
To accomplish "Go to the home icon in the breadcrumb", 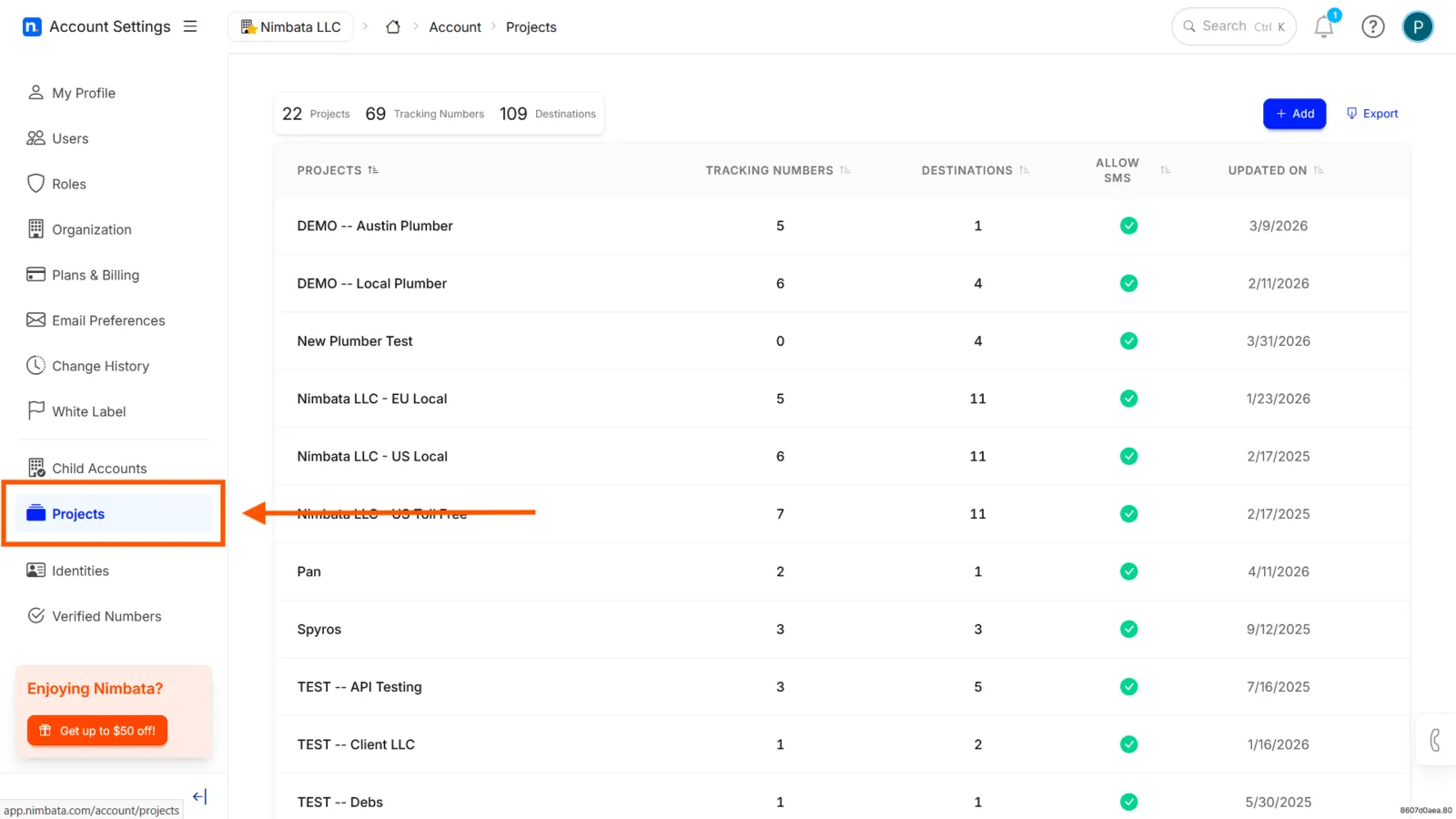I will coord(393,27).
